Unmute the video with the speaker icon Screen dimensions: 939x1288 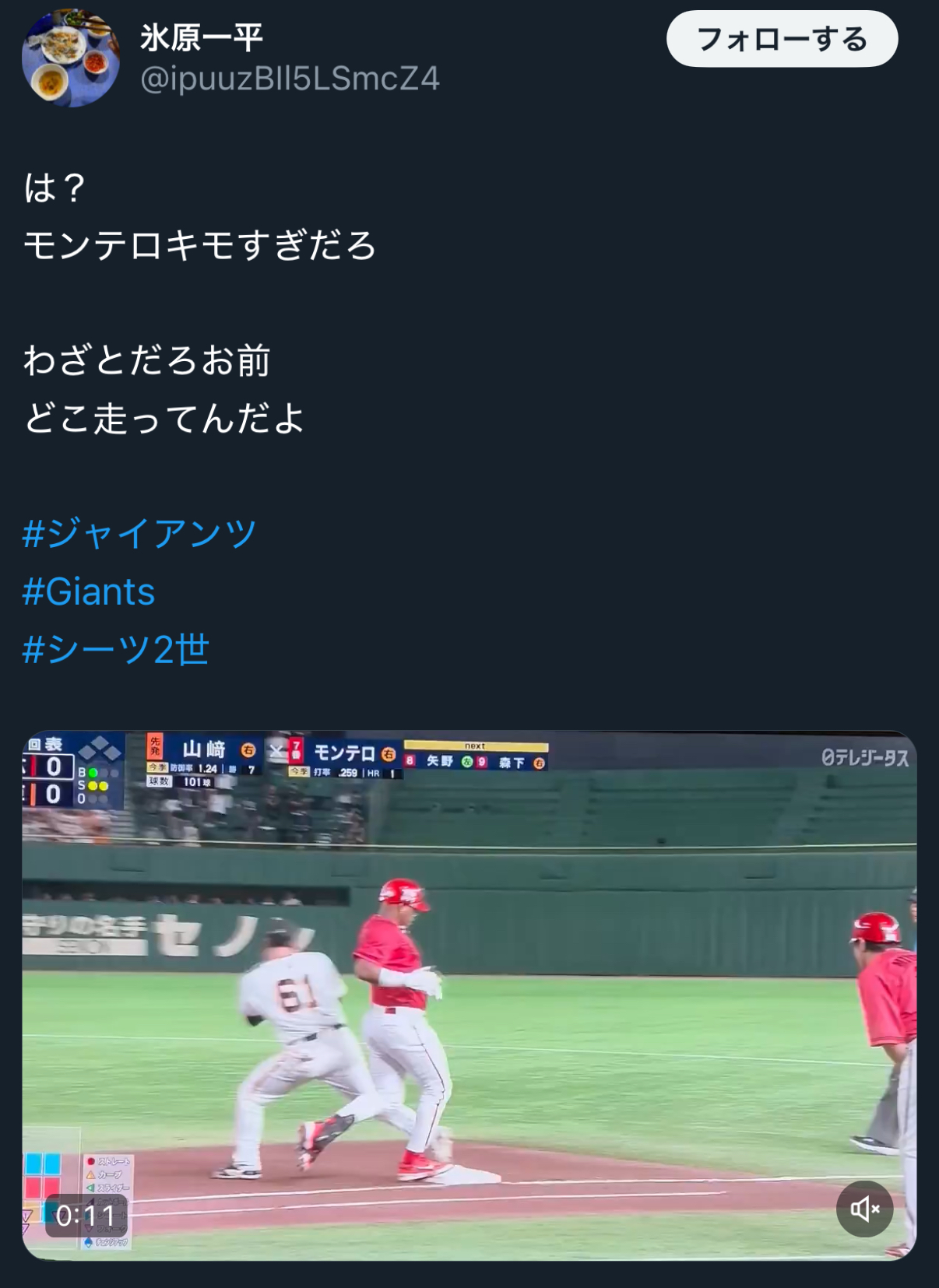(864, 1209)
